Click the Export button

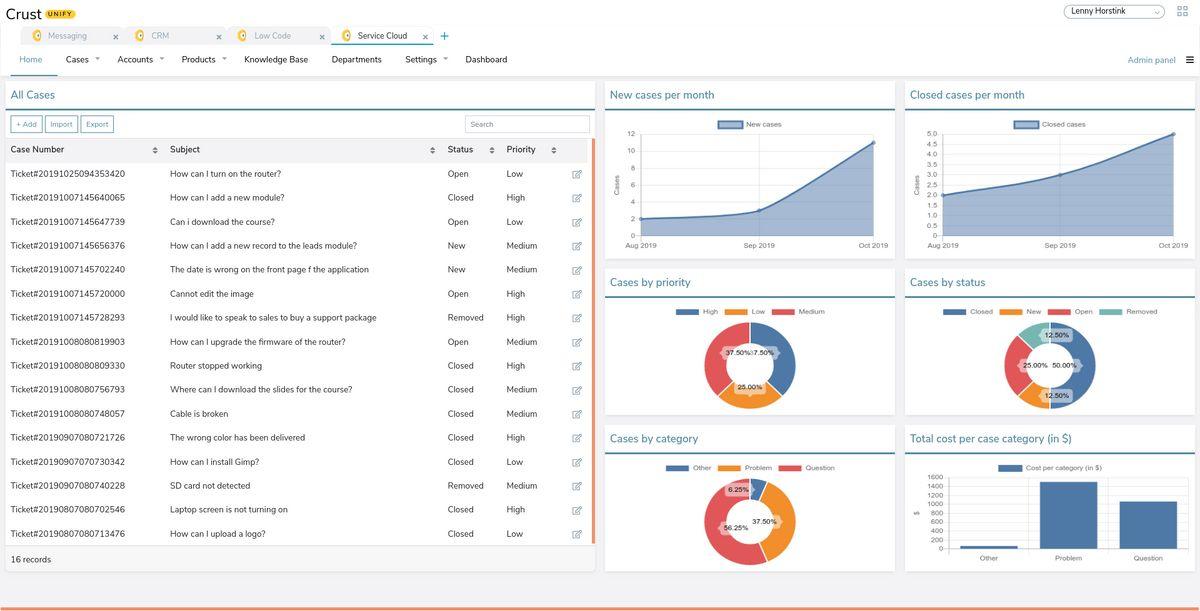[97, 124]
